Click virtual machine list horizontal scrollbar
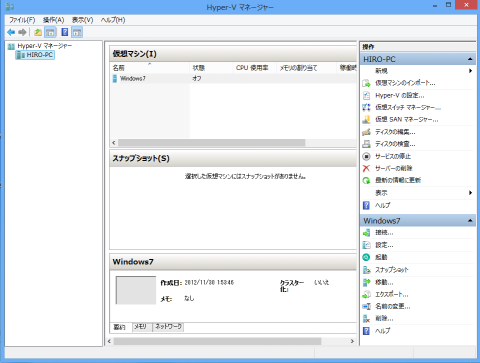The image size is (480, 363). coord(211,143)
